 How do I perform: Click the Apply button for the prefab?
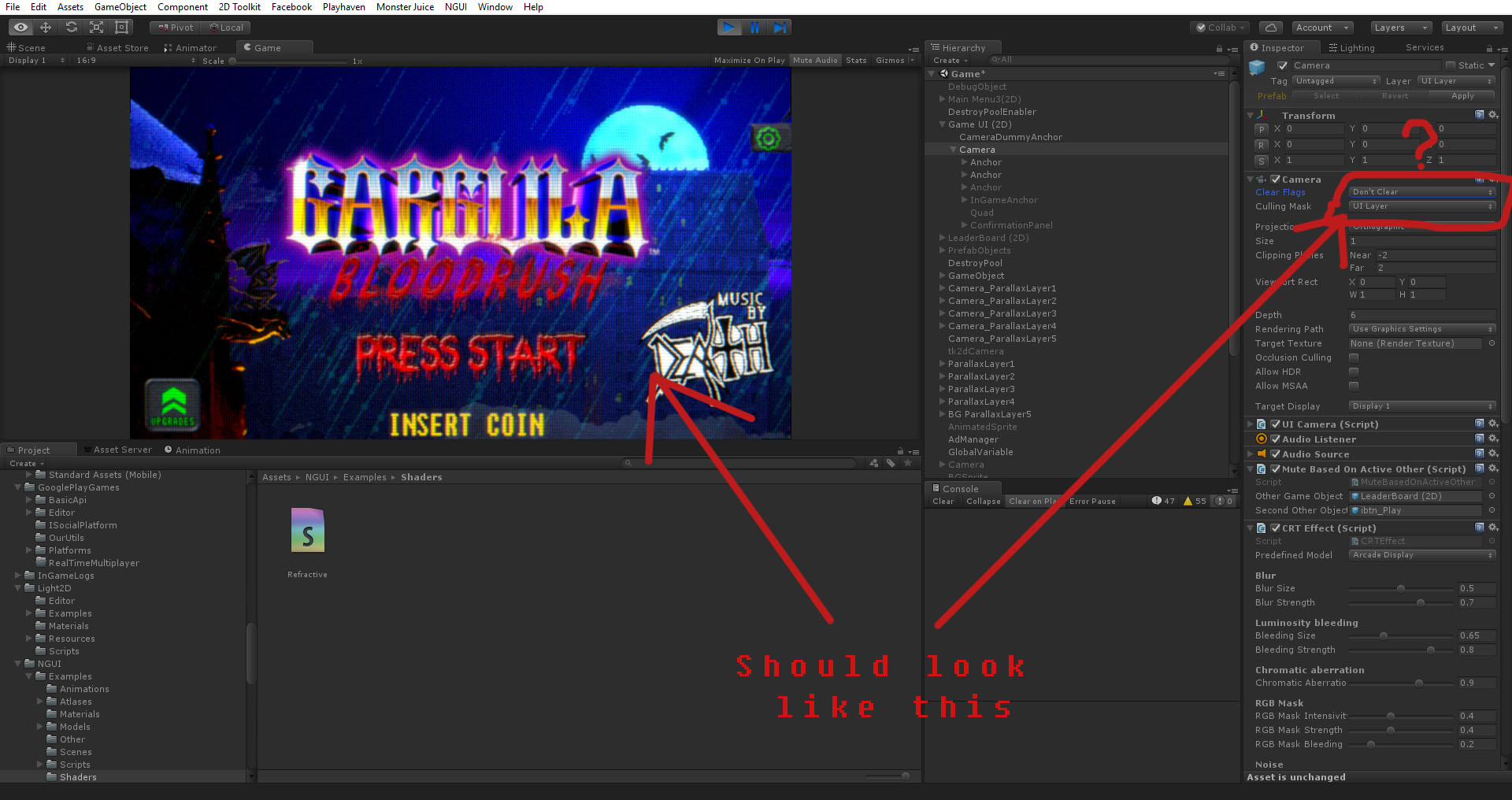coord(1462,95)
